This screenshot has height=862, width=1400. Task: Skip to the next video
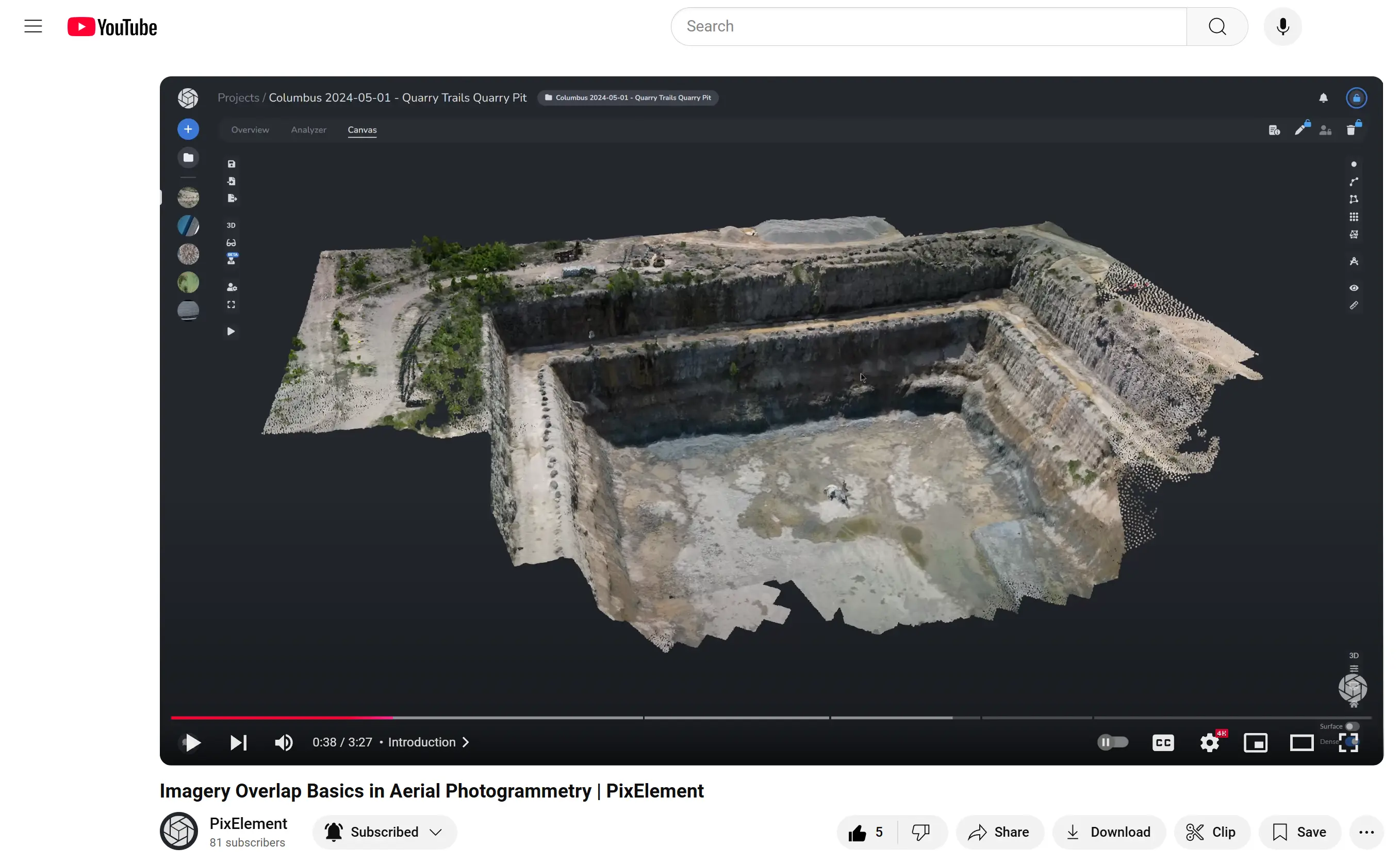[x=238, y=742]
